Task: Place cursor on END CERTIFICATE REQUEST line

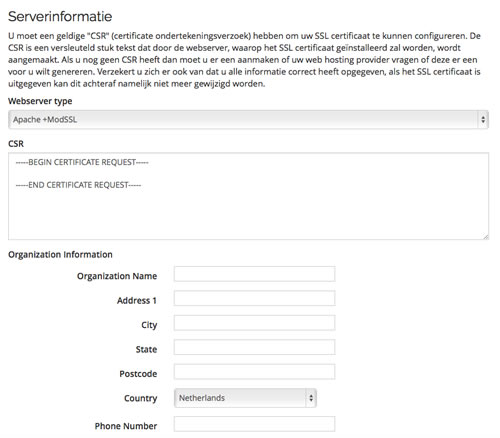Action: click(78, 185)
